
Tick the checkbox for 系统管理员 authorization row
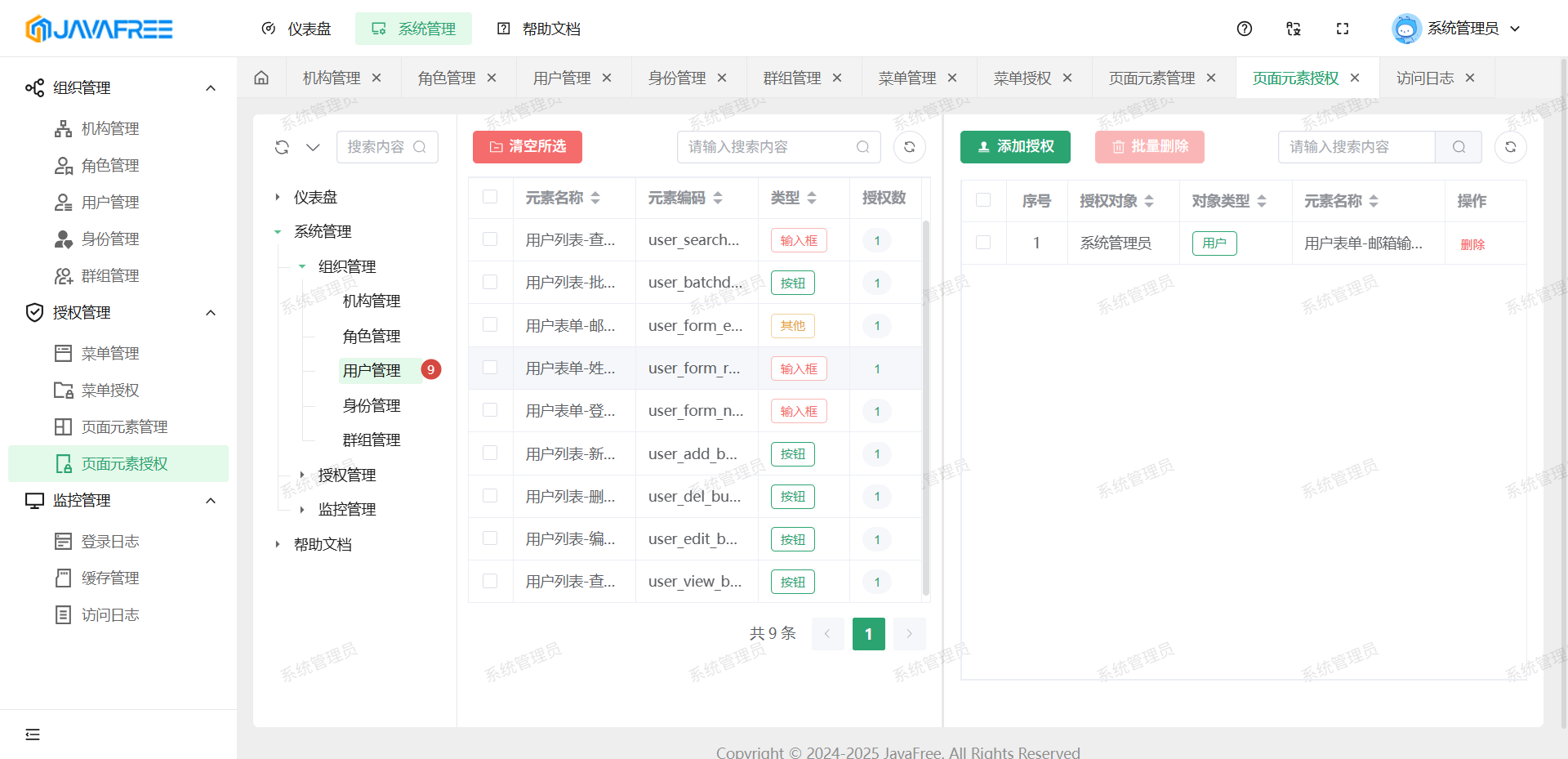(x=983, y=243)
